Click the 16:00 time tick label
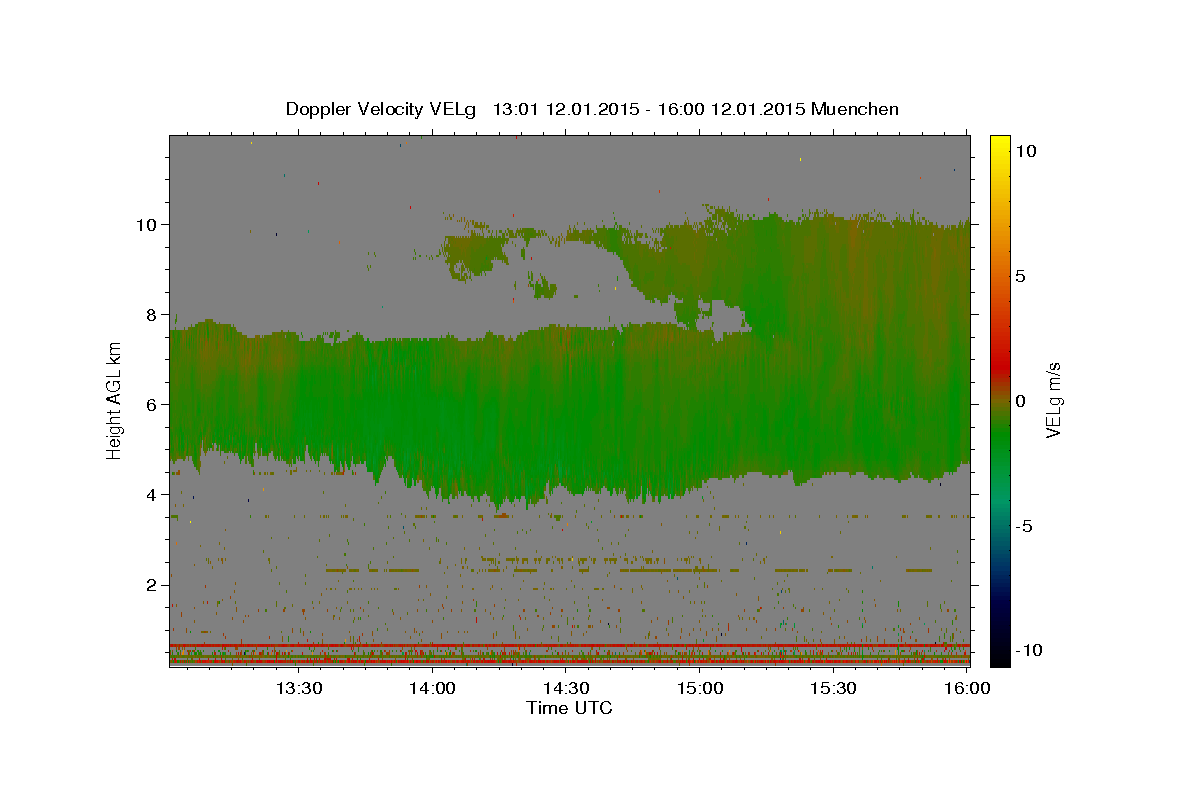This screenshot has height=800, width=1200. click(x=966, y=688)
